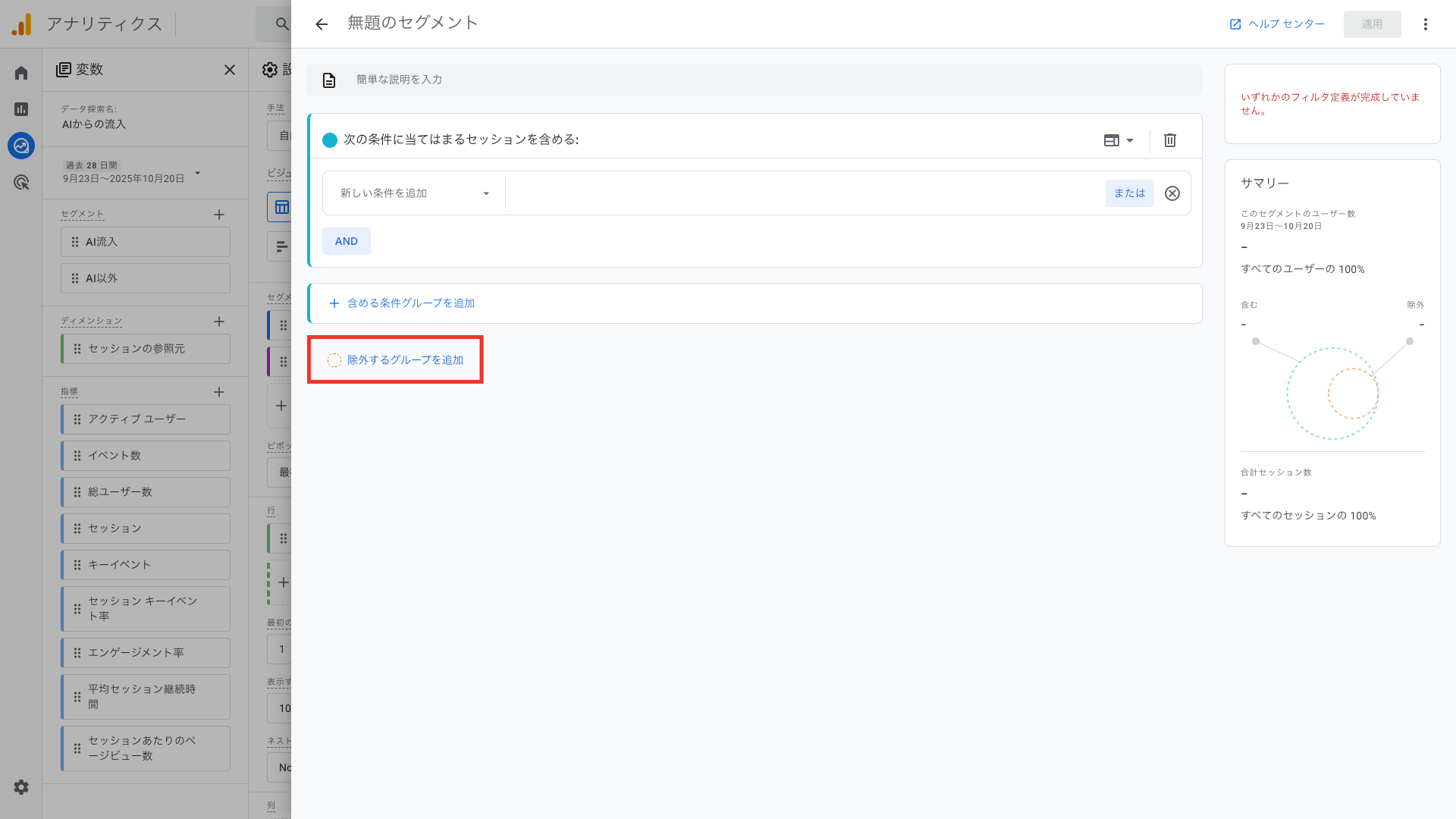Open the Reports section icon
The height and width of the screenshot is (819, 1456).
point(20,109)
